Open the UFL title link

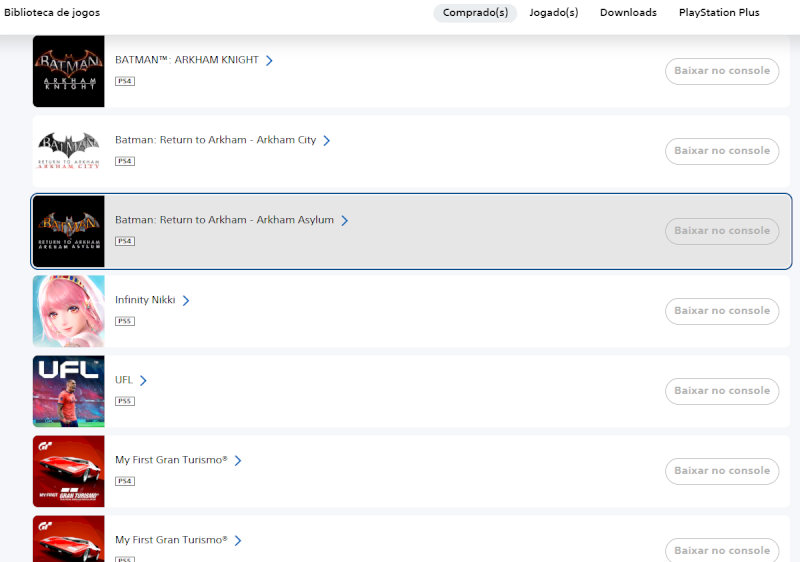pos(123,380)
